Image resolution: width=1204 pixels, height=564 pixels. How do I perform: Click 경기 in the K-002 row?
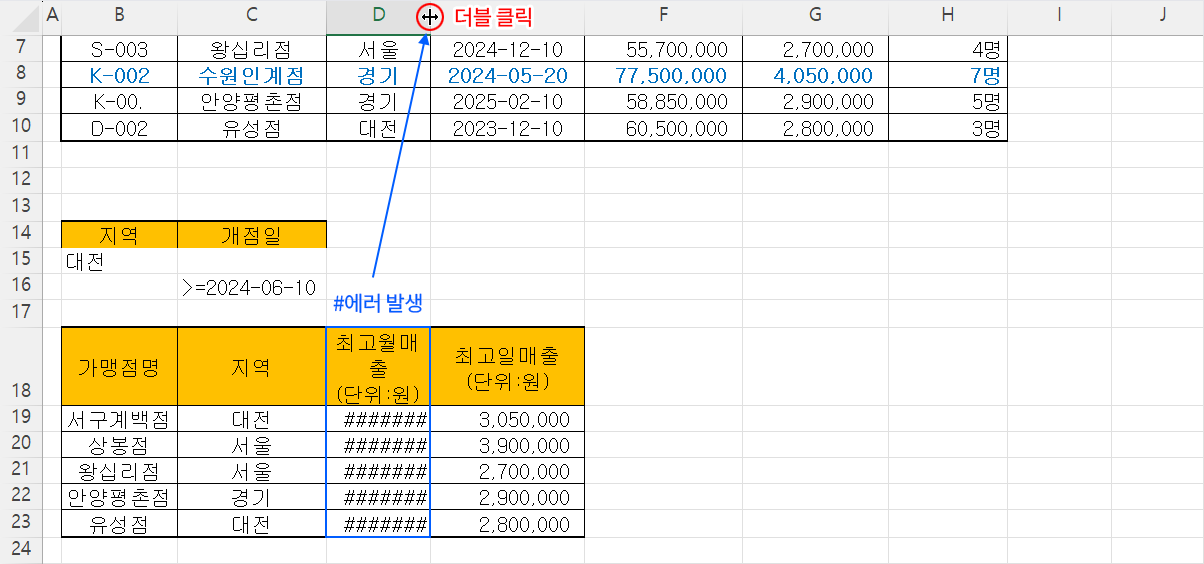click(378, 75)
